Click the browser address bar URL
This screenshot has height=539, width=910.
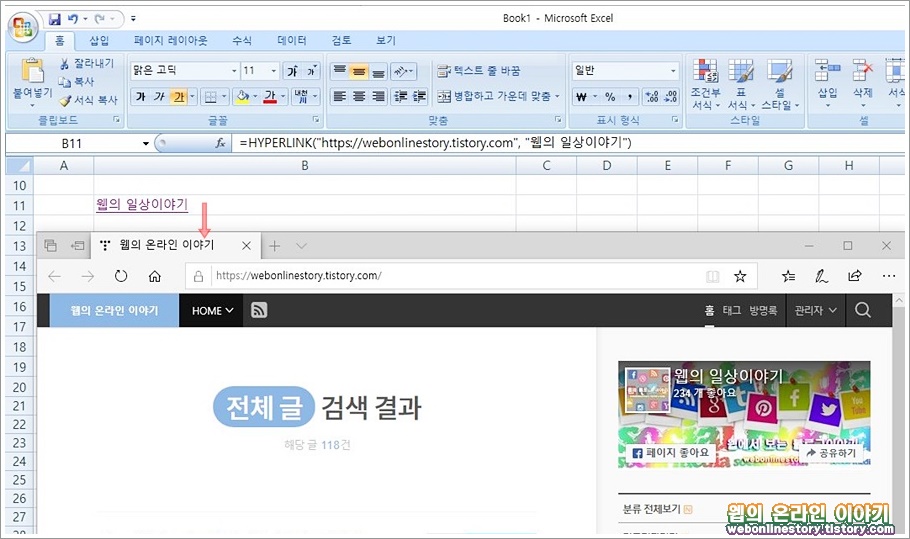299,276
